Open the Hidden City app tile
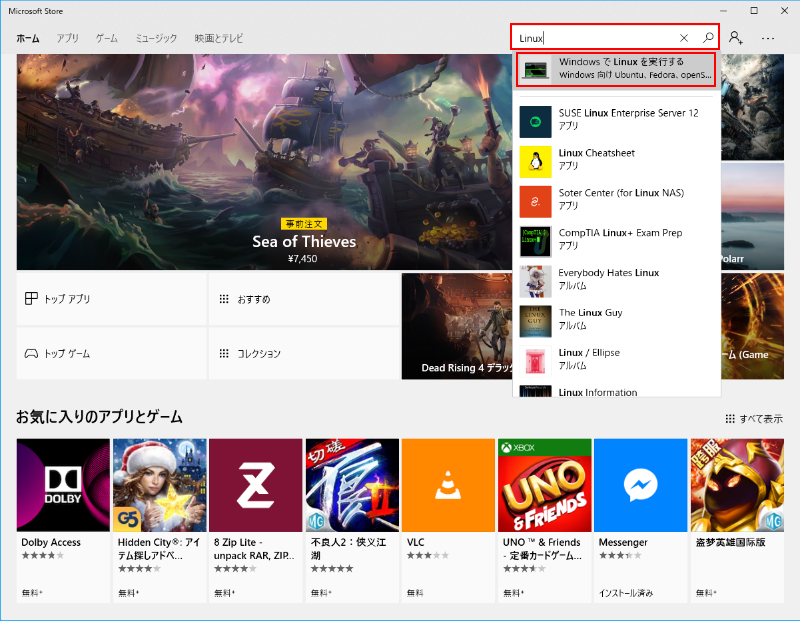 coord(160,520)
